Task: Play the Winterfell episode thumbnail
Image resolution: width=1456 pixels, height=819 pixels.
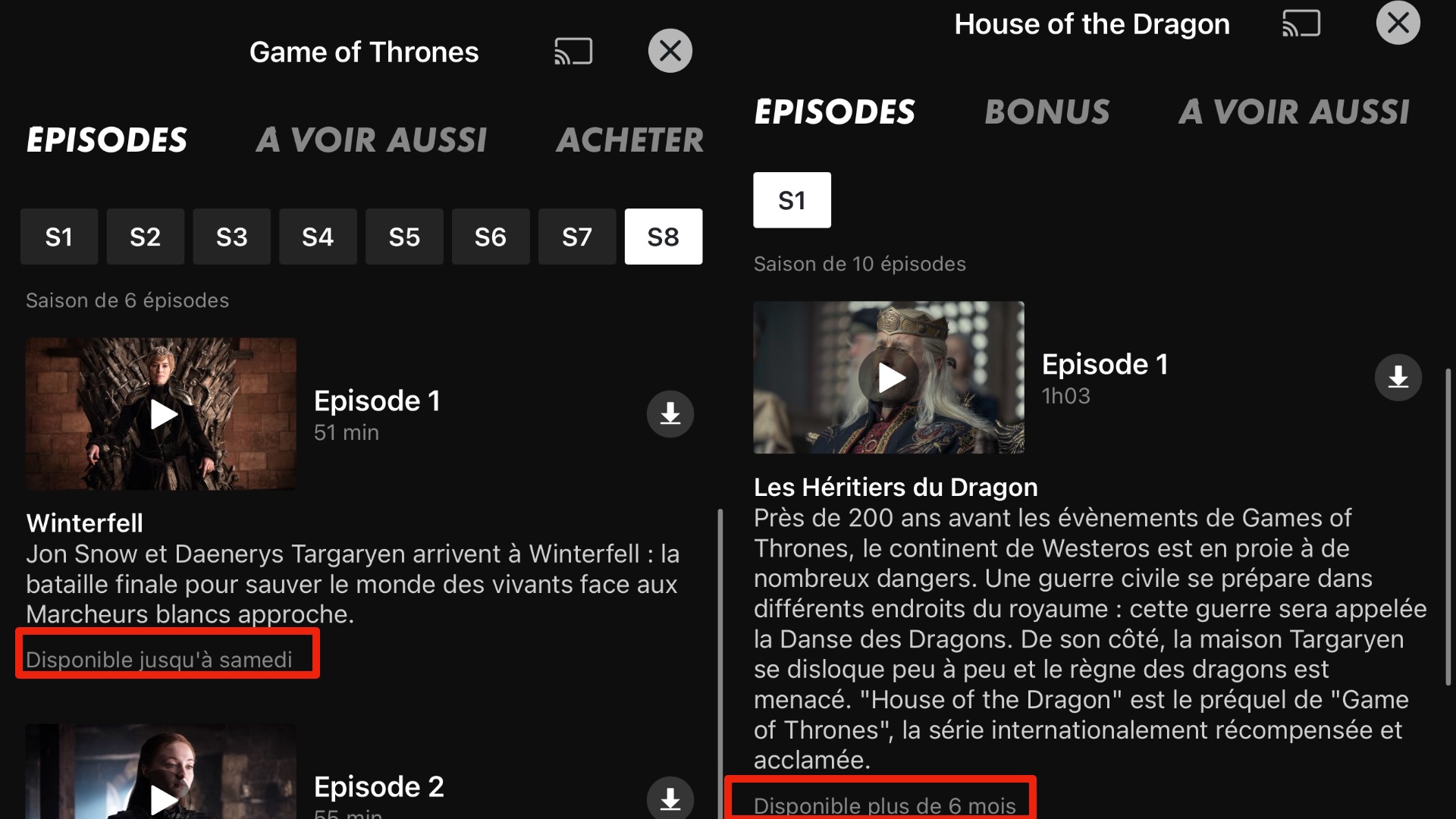Action: tap(161, 414)
